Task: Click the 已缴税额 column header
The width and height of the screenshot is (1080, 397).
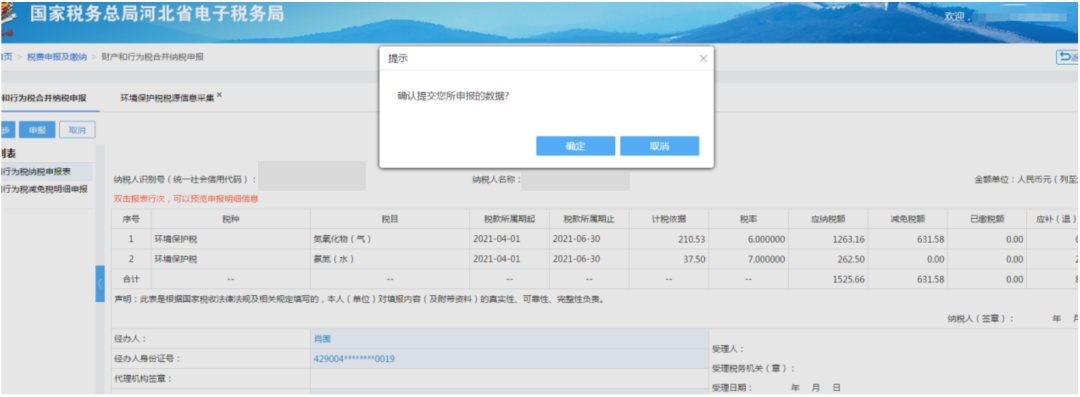Action: 986,219
